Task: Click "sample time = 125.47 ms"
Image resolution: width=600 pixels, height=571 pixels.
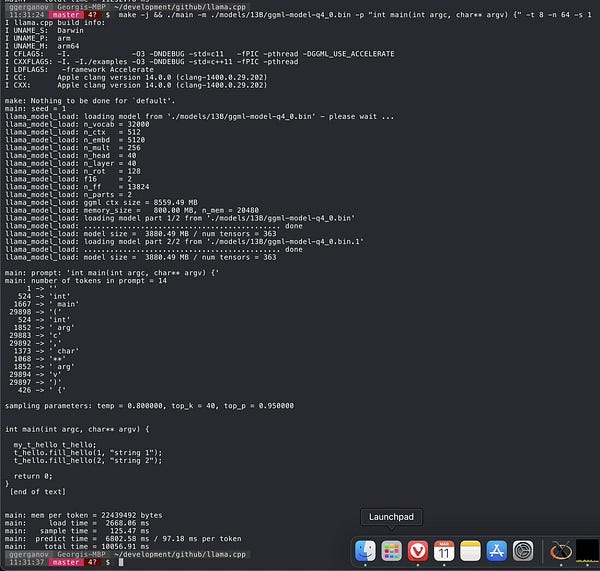Action: tap(95, 531)
